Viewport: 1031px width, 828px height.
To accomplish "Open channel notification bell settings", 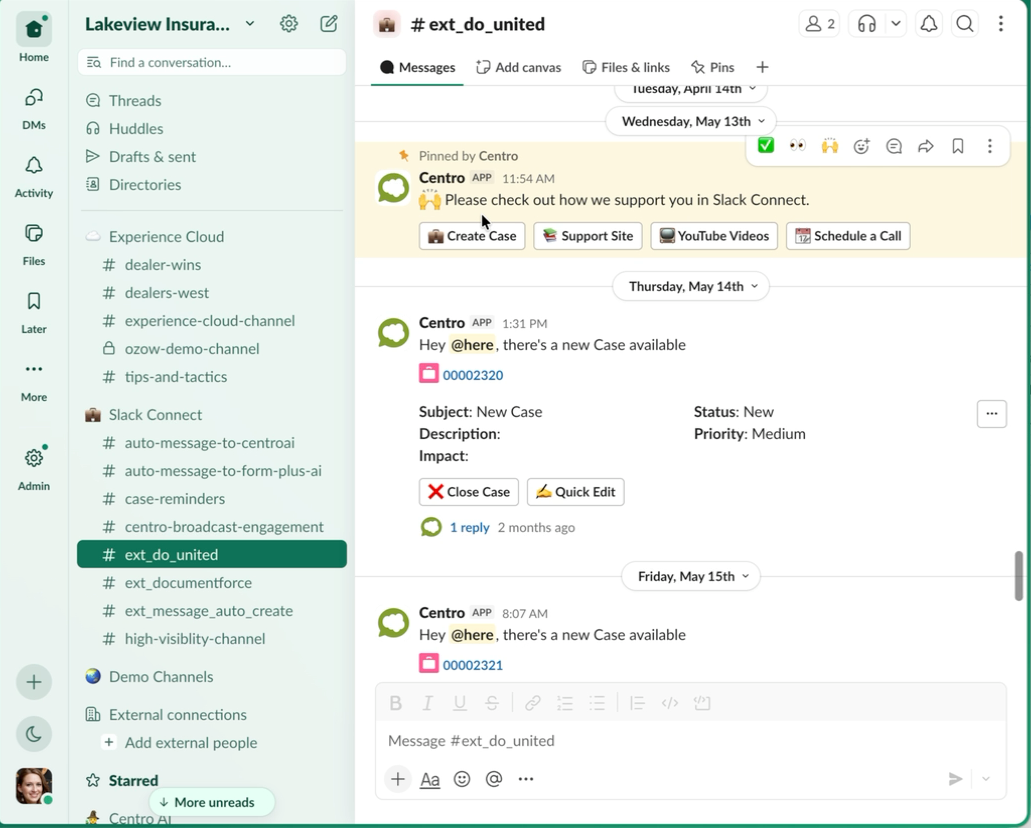I will pyautogui.click(x=928, y=24).
